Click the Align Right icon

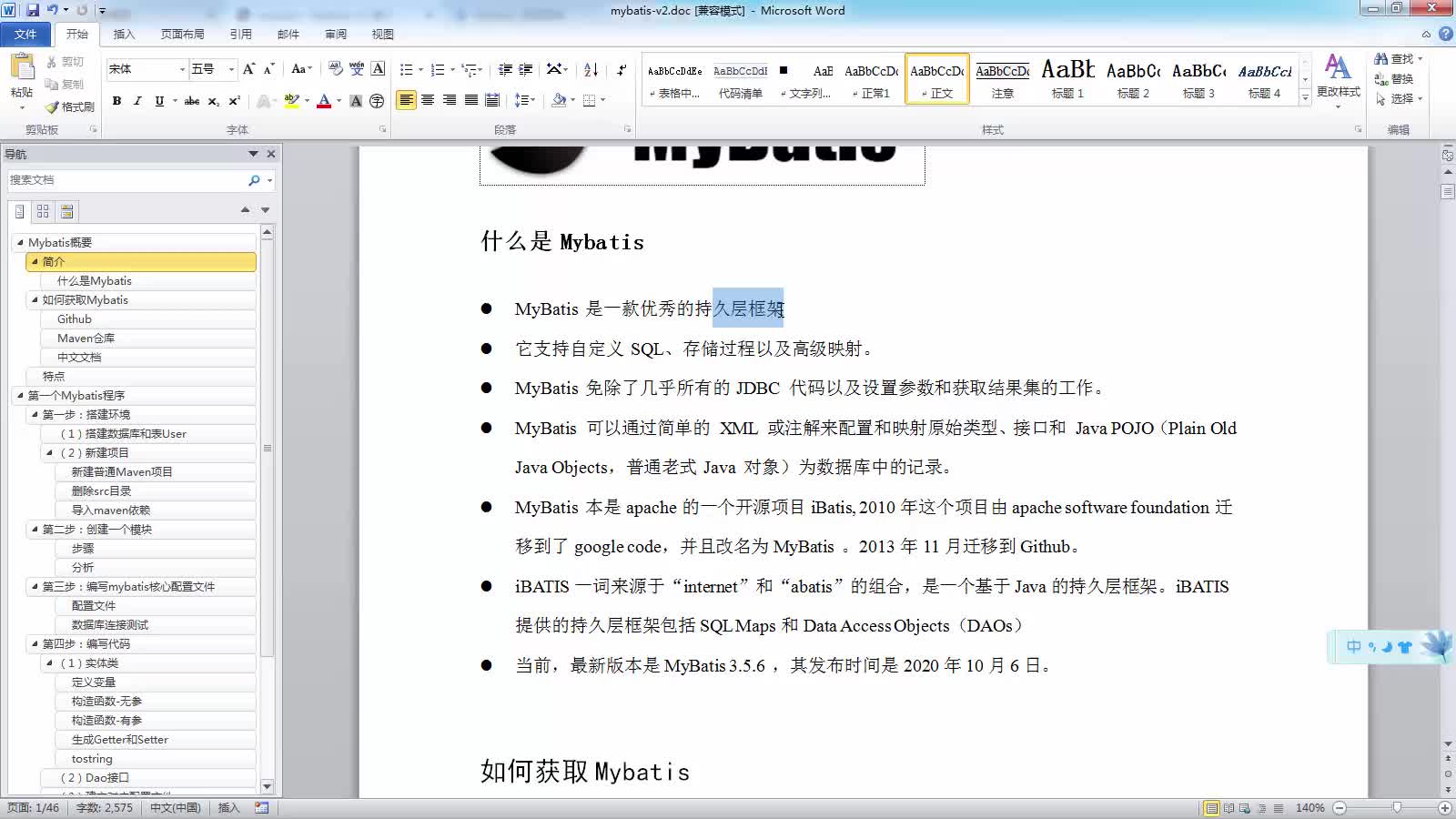click(x=450, y=100)
